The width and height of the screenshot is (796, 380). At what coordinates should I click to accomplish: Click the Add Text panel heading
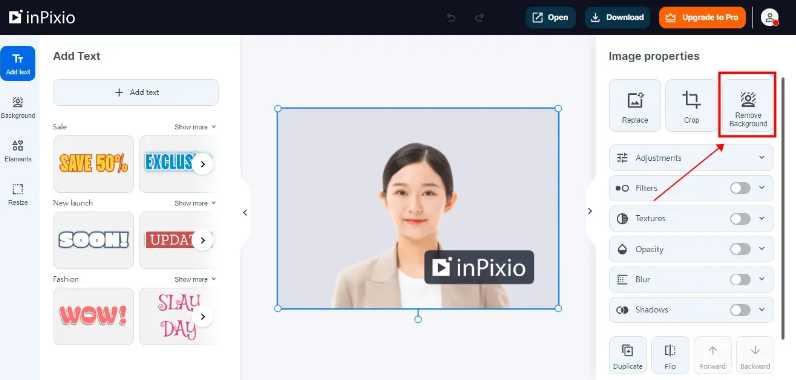coord(77,56)
